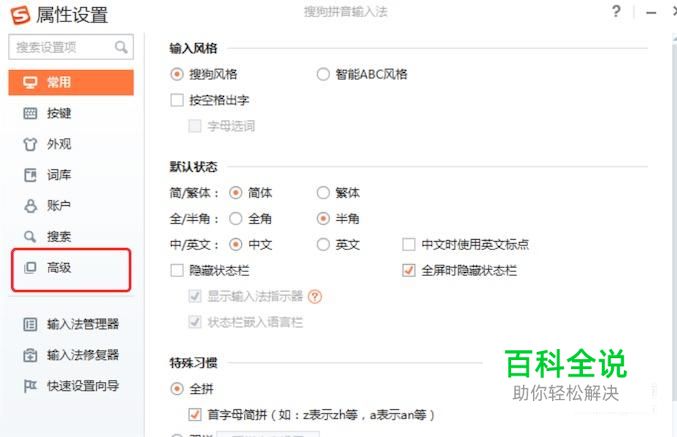The width and height of the screenshot is (677, 437).
Task: Select 英文 default language radio
Action: [323, 245]
